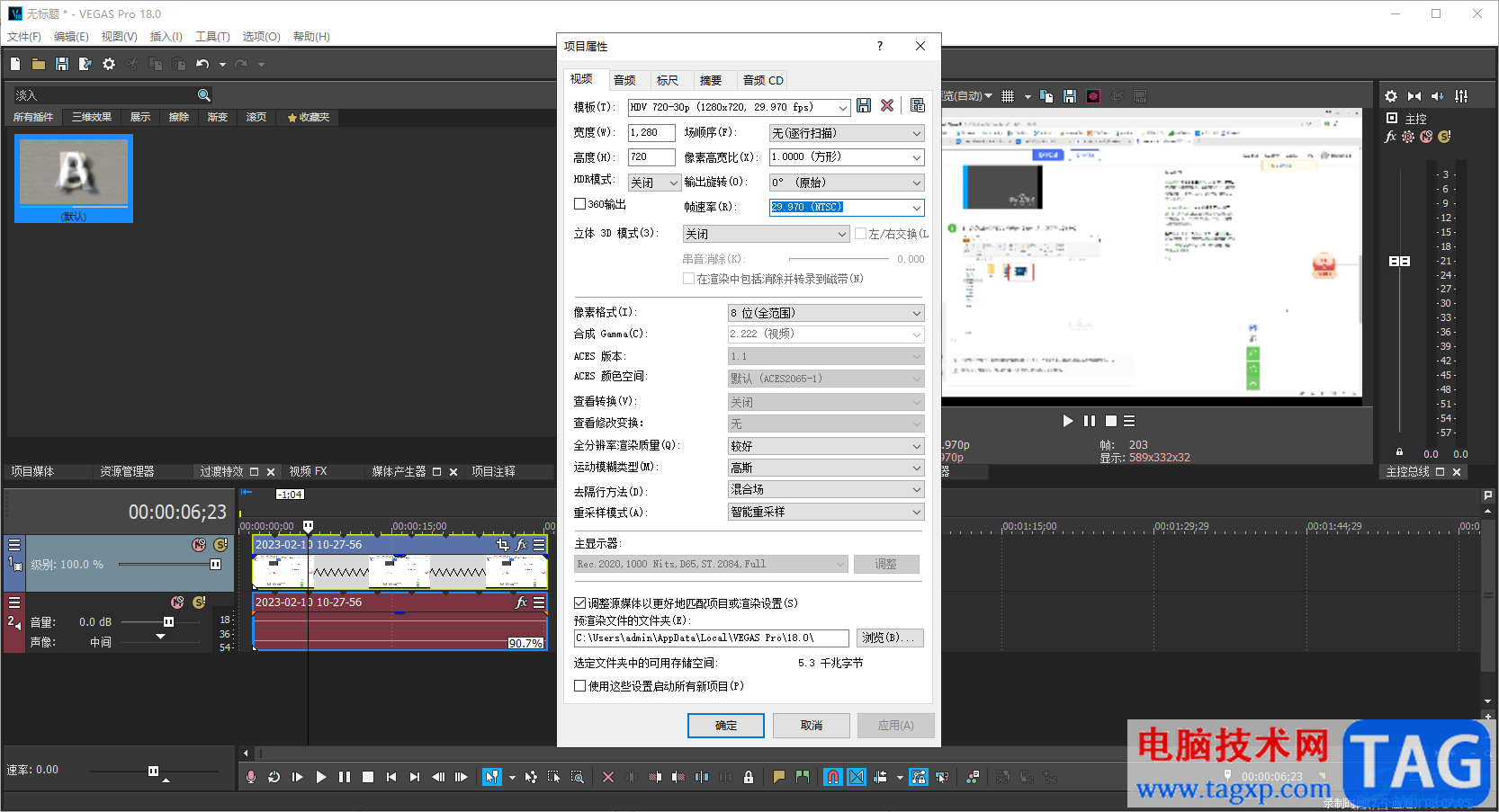Click the search magnifier in transitions panel

click(x=204, y=95)
